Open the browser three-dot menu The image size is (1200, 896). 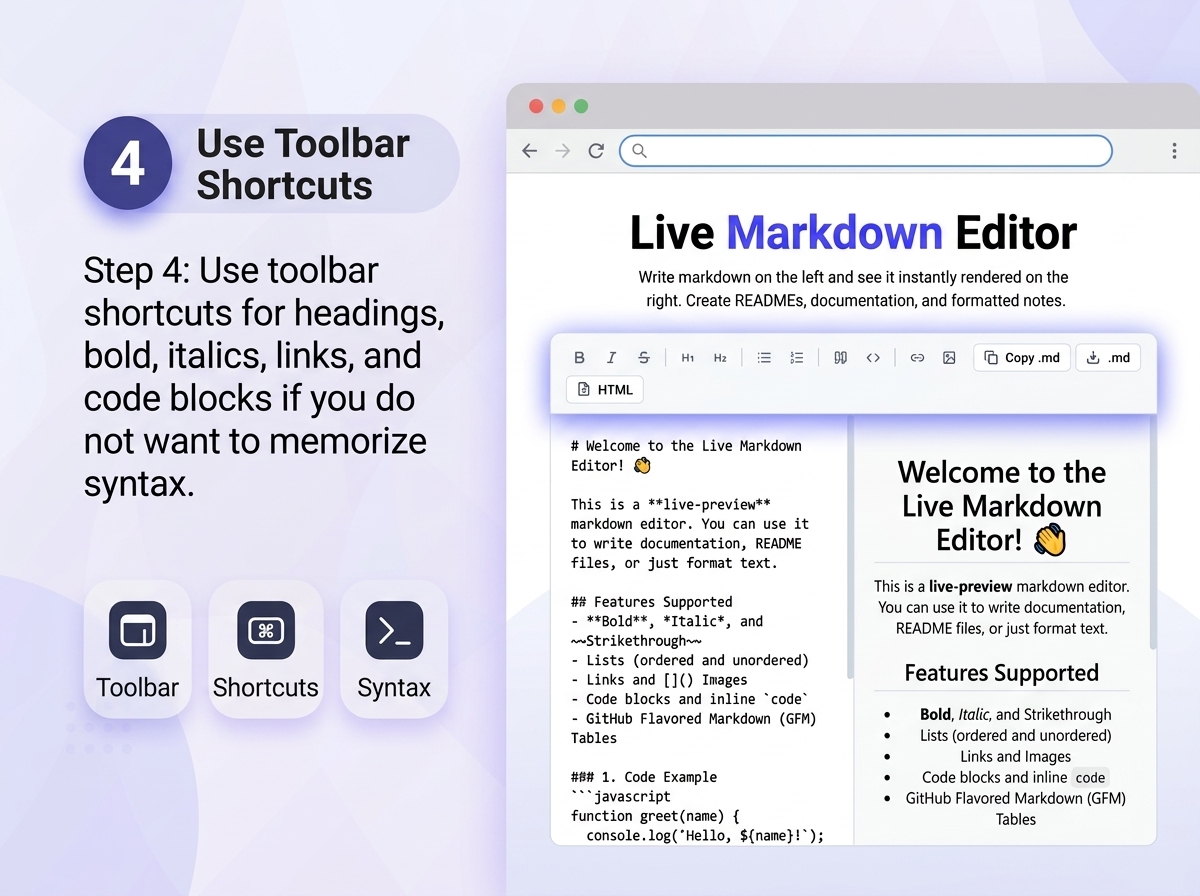1174,151
